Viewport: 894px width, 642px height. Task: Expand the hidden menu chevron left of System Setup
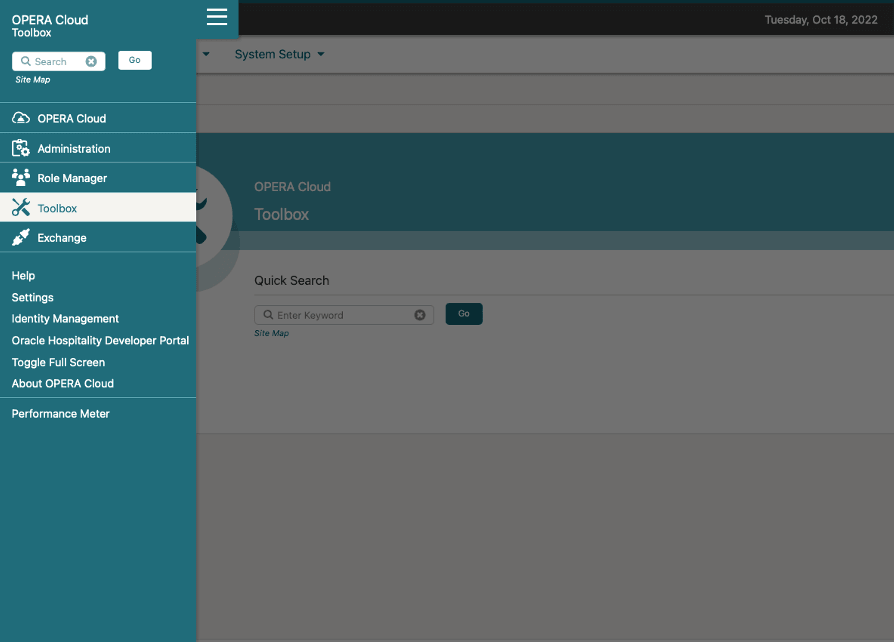[x=207, y=54]
